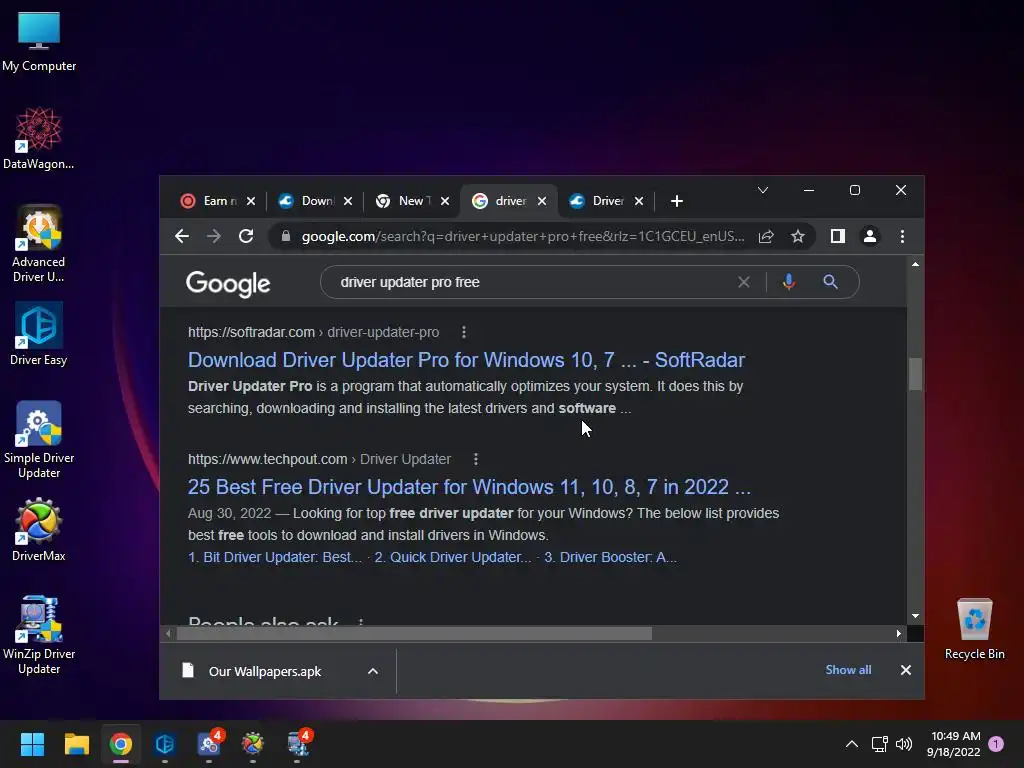Start Google voice search
Image resolution: width=1024 pixels, height=768 pixels.
click(789, 282)
